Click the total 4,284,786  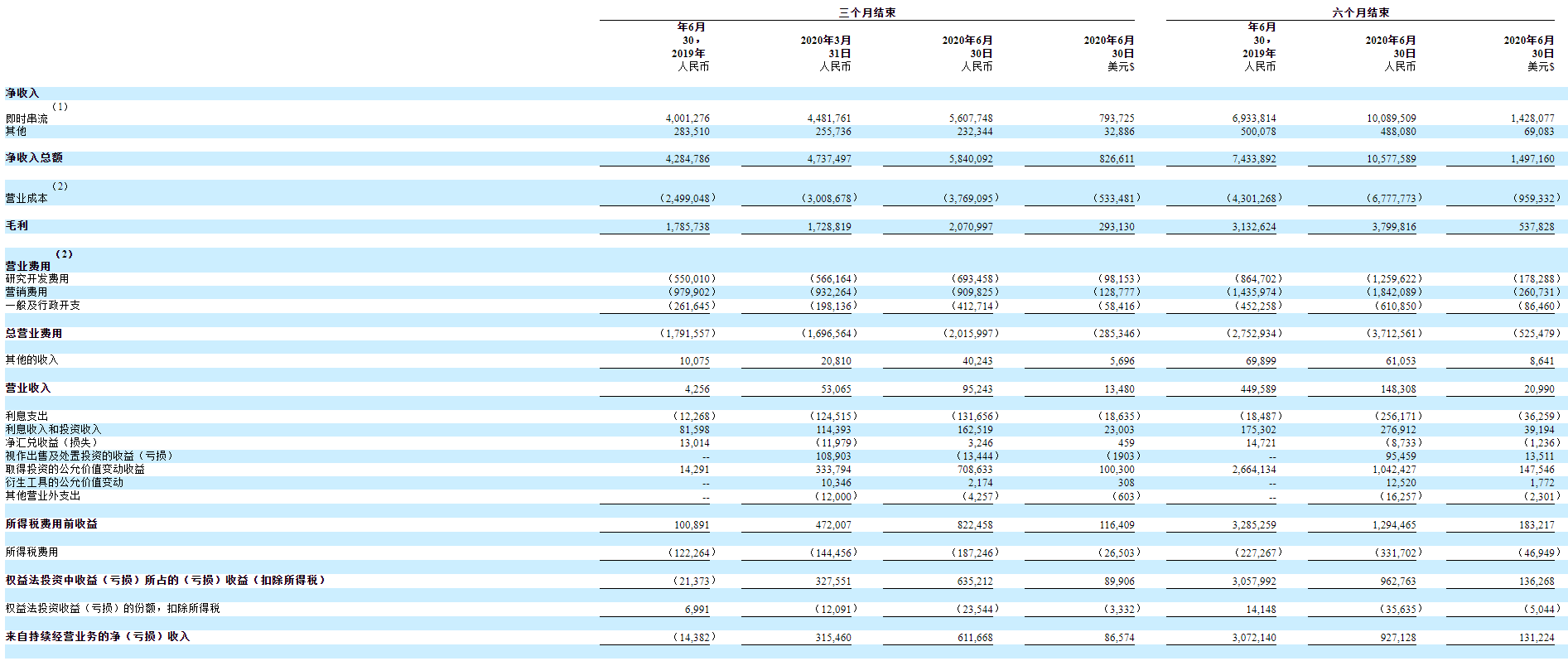point(688,158)
